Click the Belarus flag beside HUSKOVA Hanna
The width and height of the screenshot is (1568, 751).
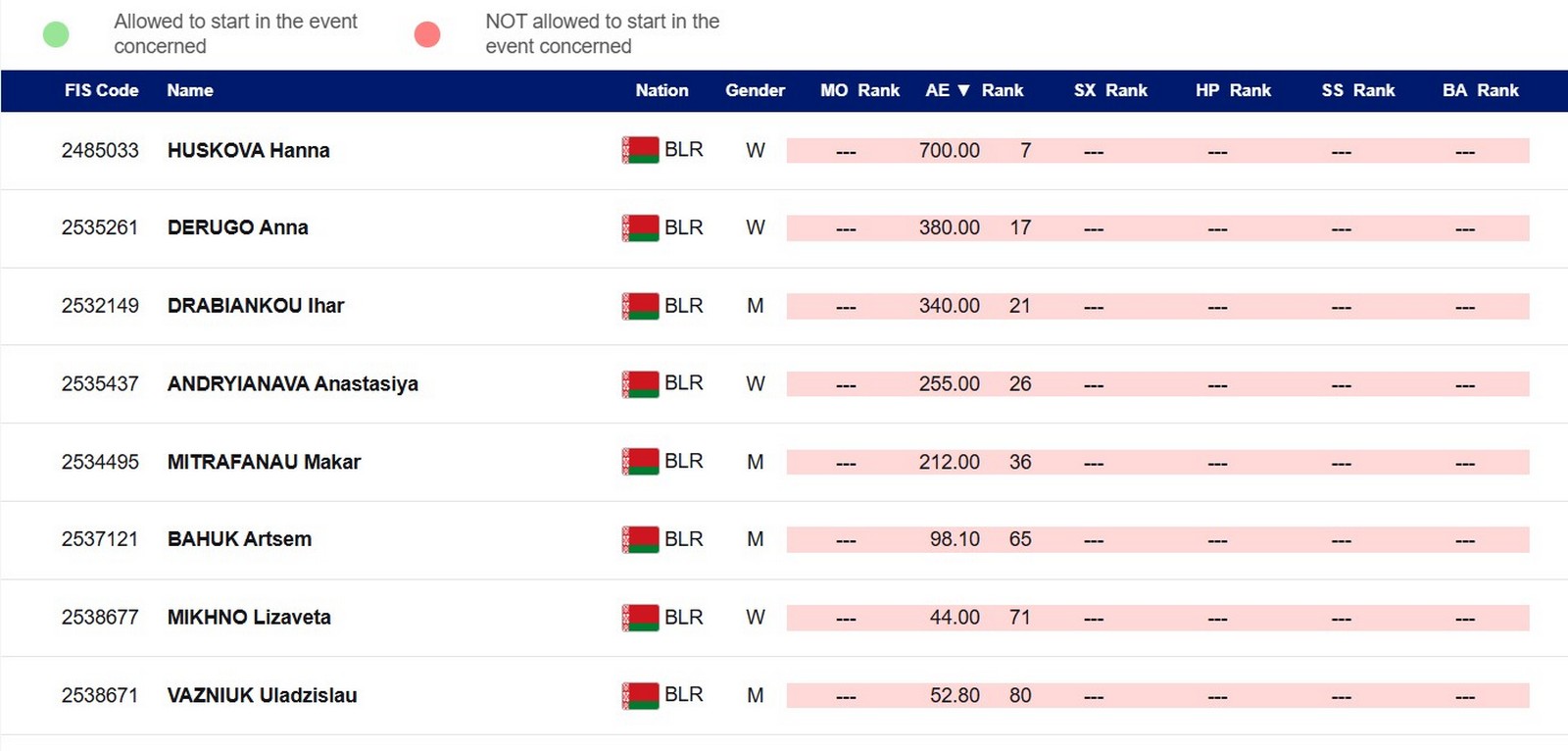640,150
